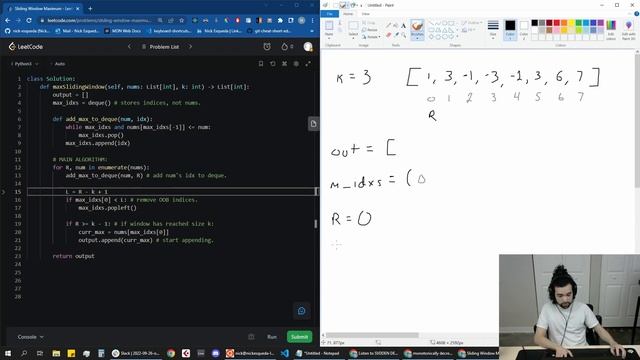Switch to the Notepad window on taskbar
Viewport: 640px width, 360px height.
coord(318,353)
